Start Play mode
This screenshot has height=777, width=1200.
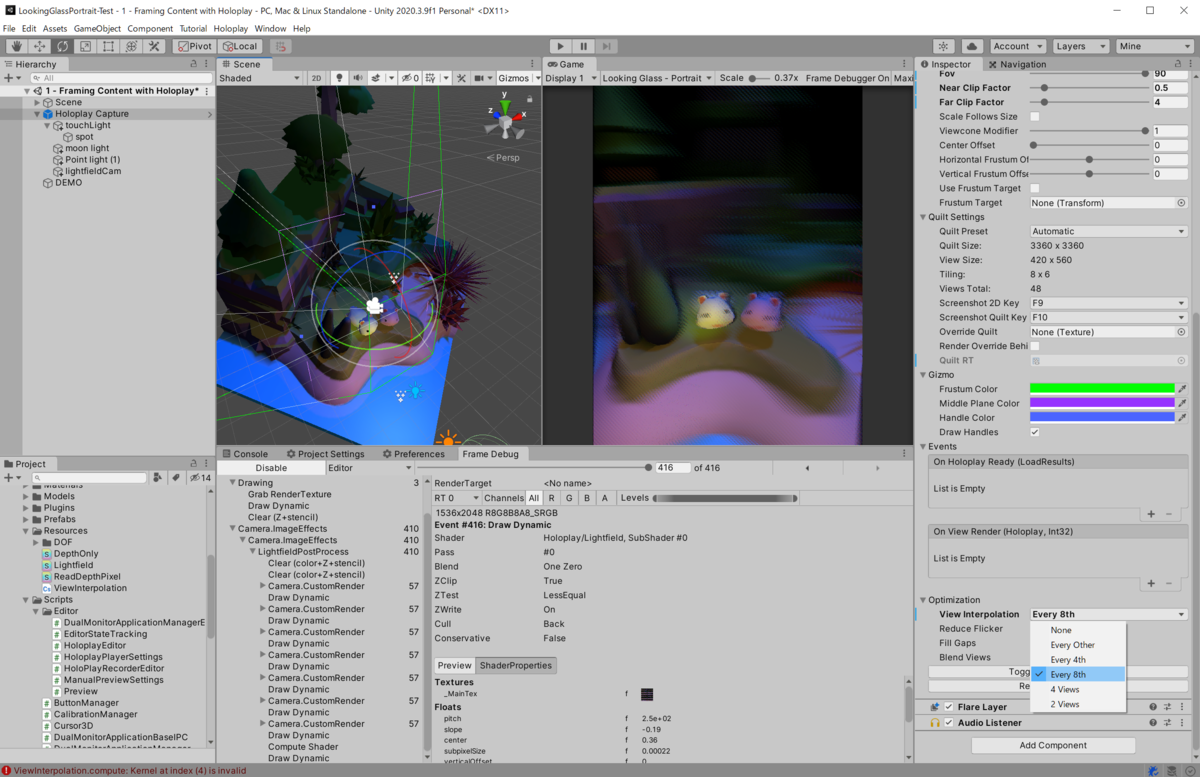click(560, 46)
